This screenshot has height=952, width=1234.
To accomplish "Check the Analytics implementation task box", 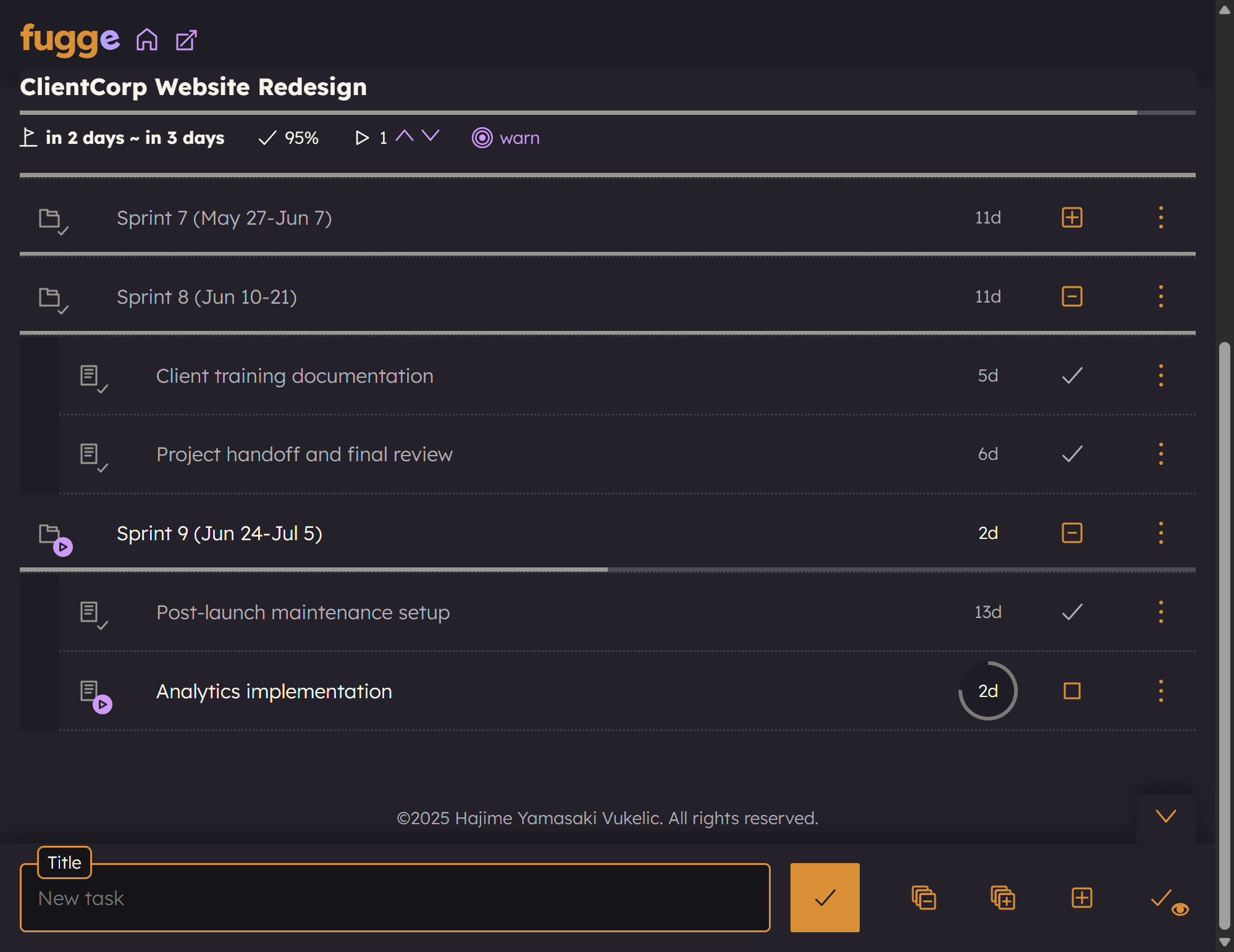I will click(x=1072, y=691).
